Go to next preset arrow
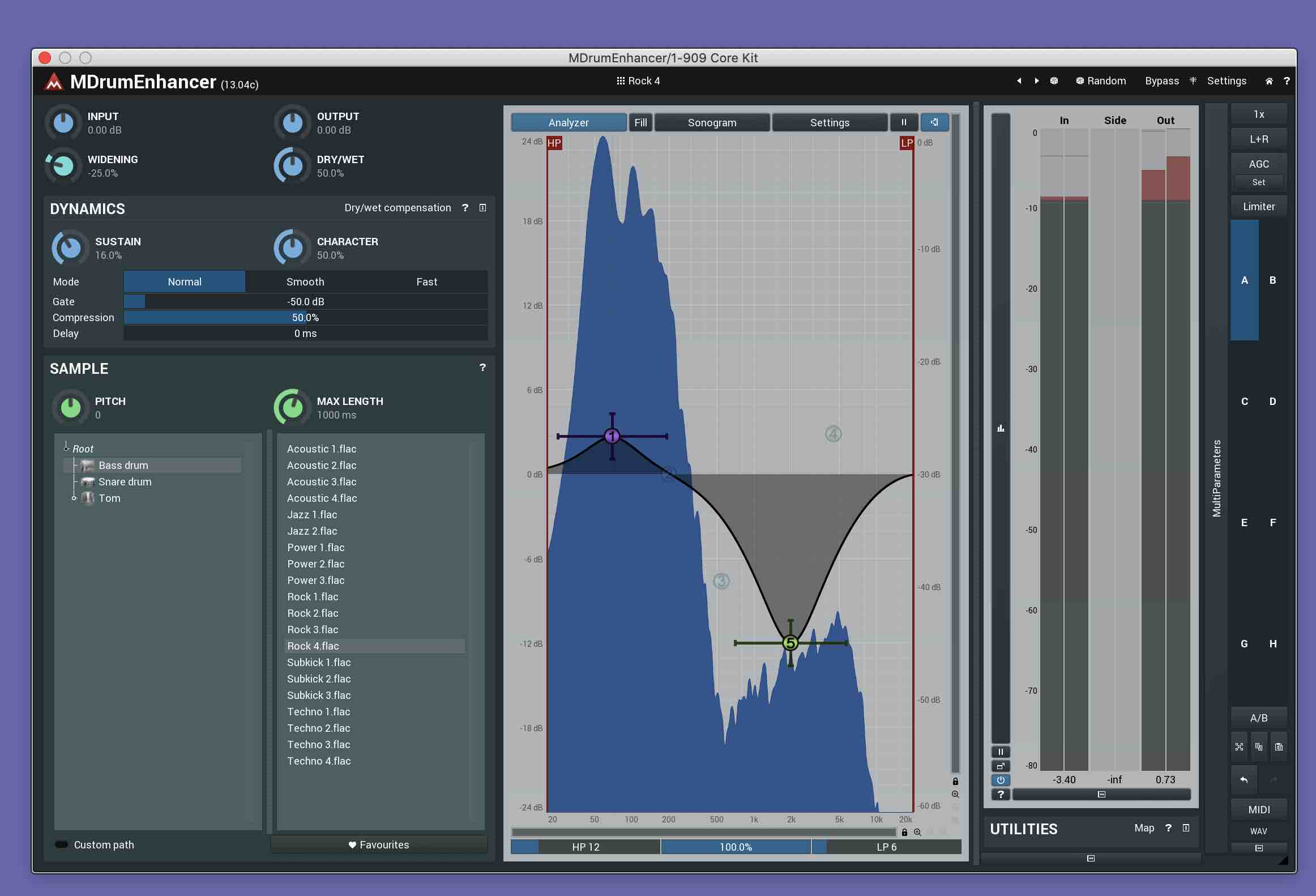Screen dimensions: 1316x896 coord(1036,81)
